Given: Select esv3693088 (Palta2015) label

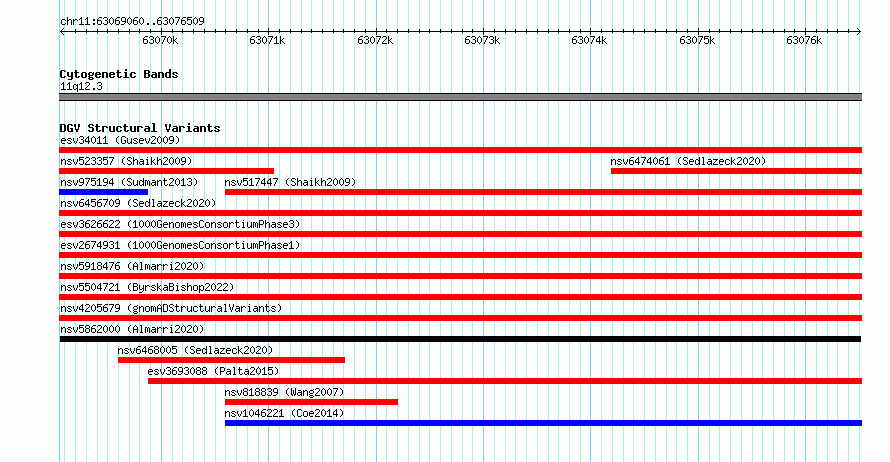Looking at the screenshot, I should click(213, 371).
